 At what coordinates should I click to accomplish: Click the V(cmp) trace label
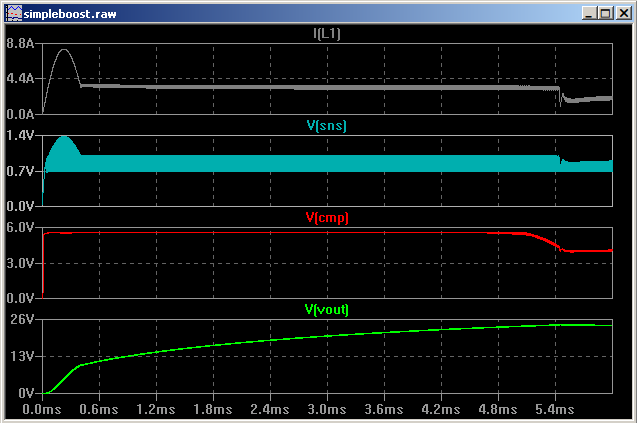327,218
